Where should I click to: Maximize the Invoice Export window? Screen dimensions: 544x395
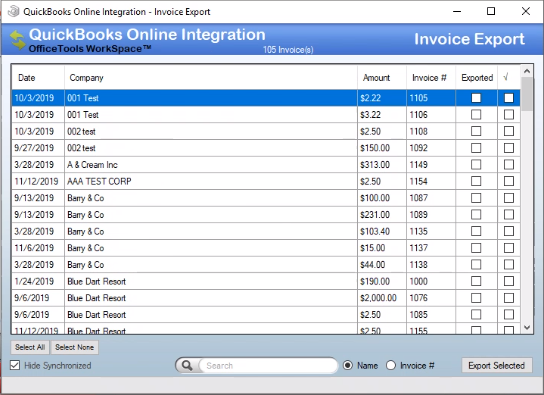(x=491, y=11)
